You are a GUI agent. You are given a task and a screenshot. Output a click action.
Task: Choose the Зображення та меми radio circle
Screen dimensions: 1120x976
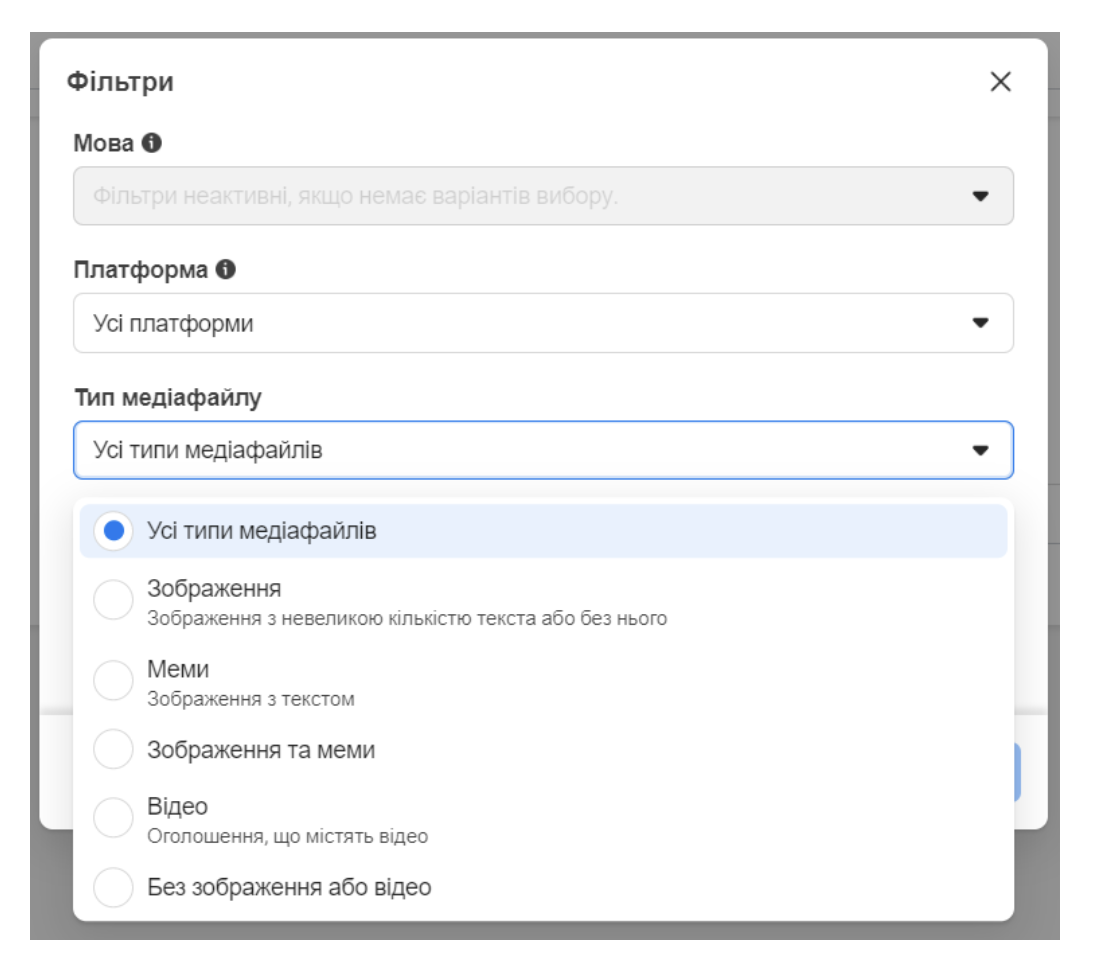(x=113, y=749)
